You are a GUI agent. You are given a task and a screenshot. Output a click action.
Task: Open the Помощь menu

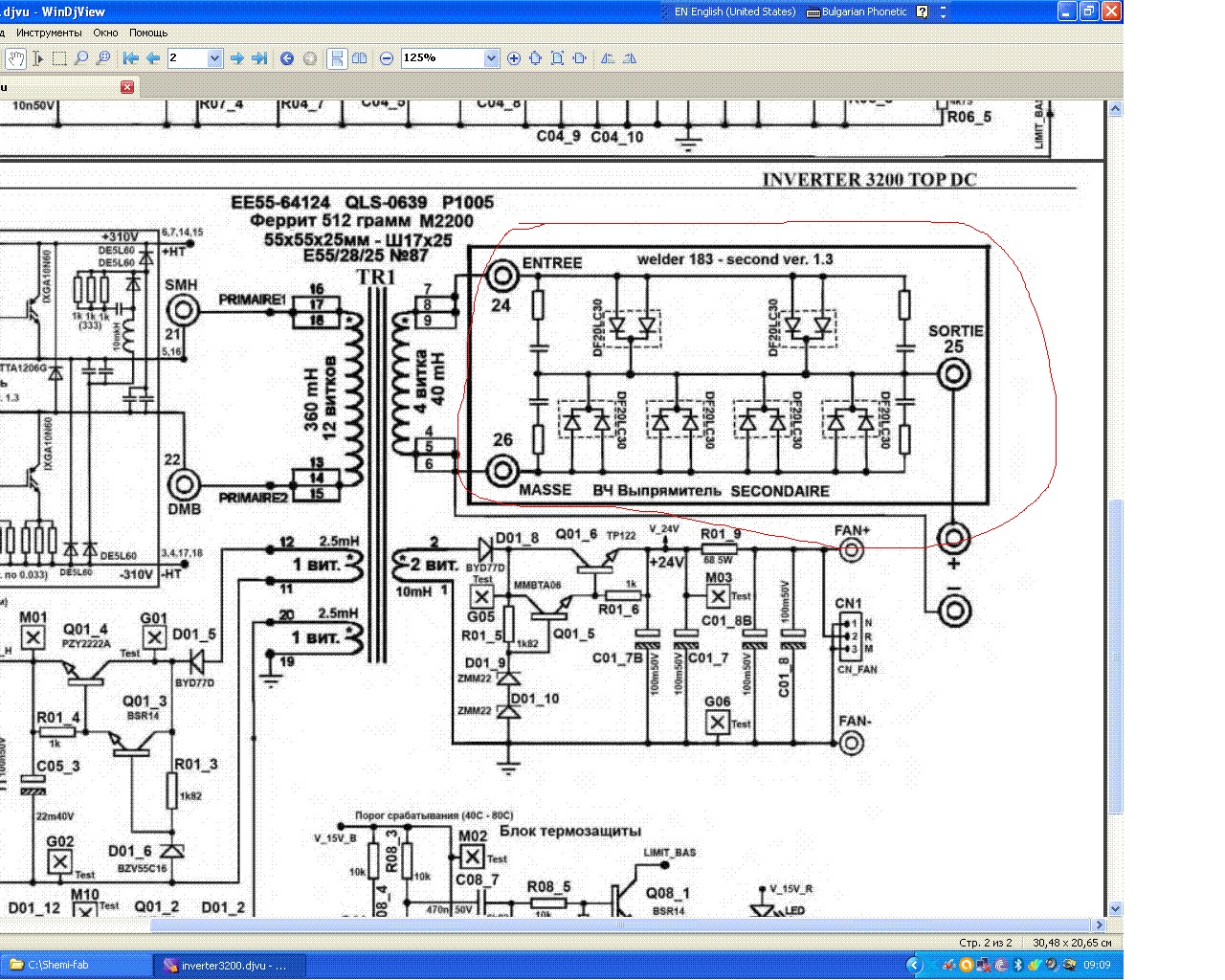pyautogui.click(x=148, y=33)
